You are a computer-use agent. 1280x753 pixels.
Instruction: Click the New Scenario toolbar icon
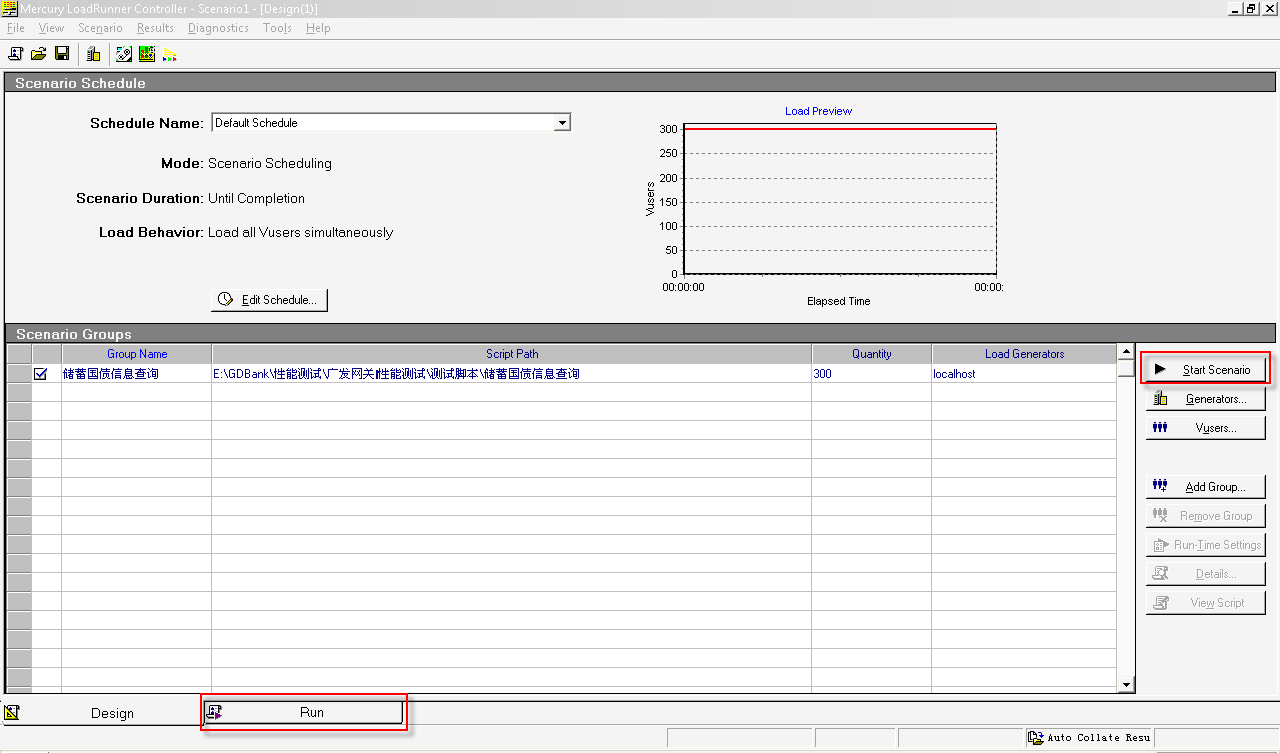[16, 54]
